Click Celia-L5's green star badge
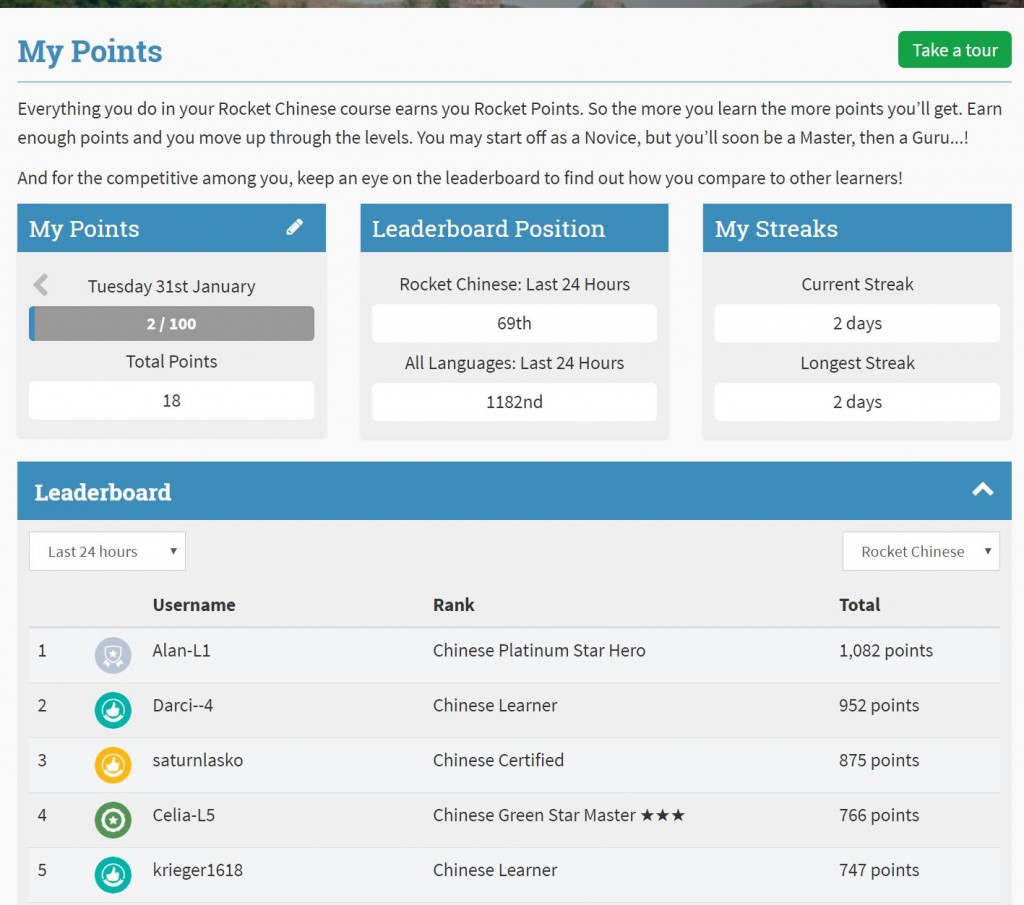Viewport: 1024px width, 905px height. pos(113,819)
